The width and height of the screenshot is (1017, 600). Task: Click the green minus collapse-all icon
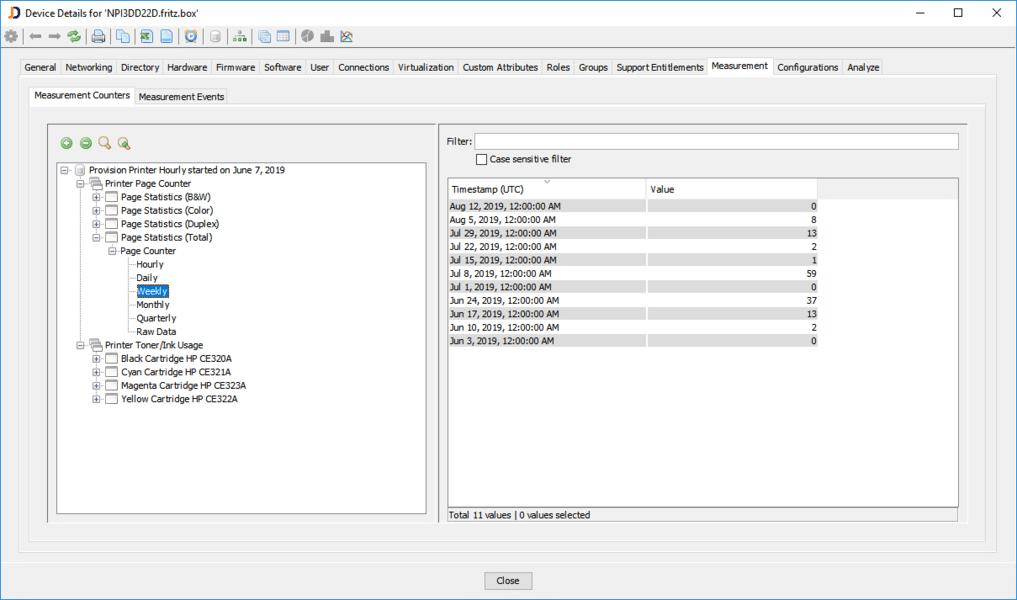pyautogui.click(x=86, y=144)
